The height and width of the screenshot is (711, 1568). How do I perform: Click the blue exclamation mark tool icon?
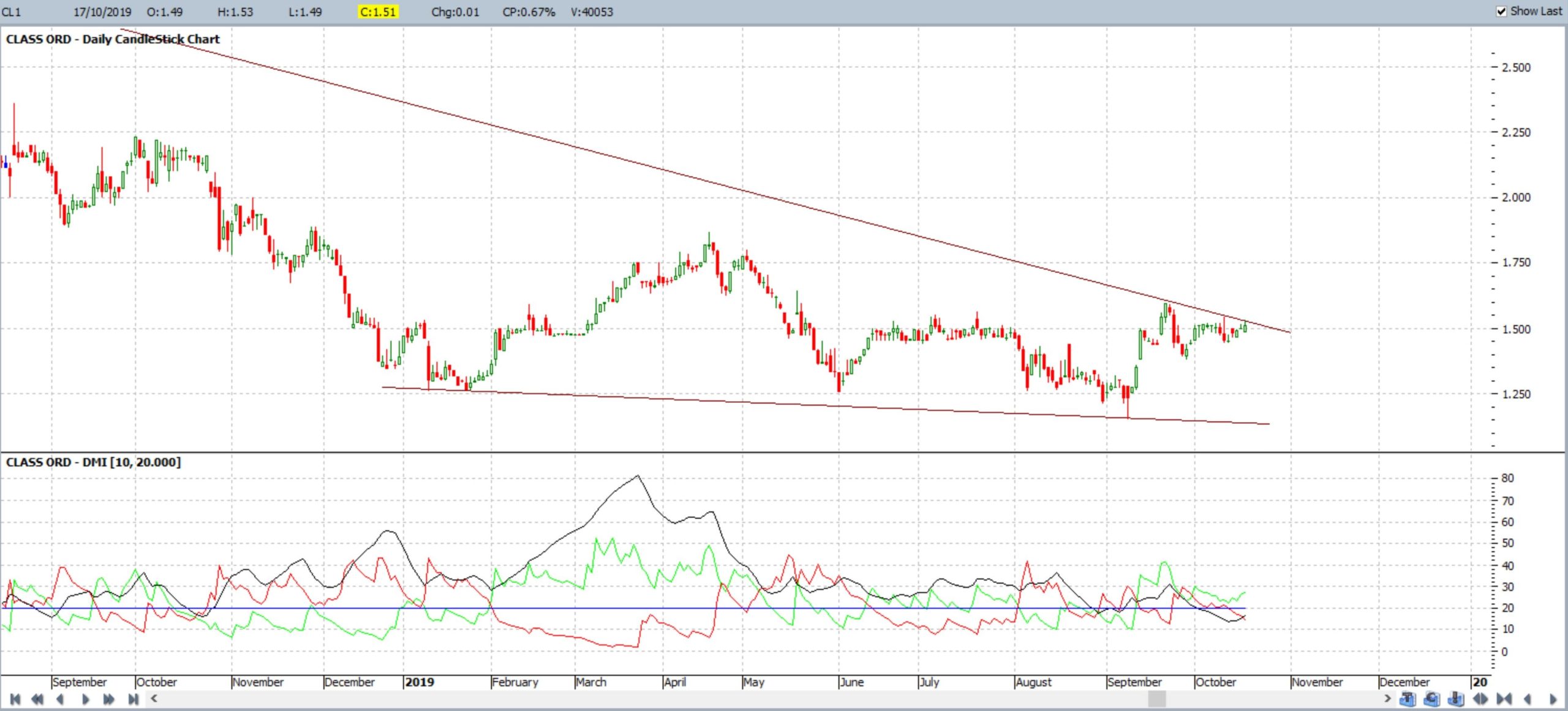(1456, 699)
